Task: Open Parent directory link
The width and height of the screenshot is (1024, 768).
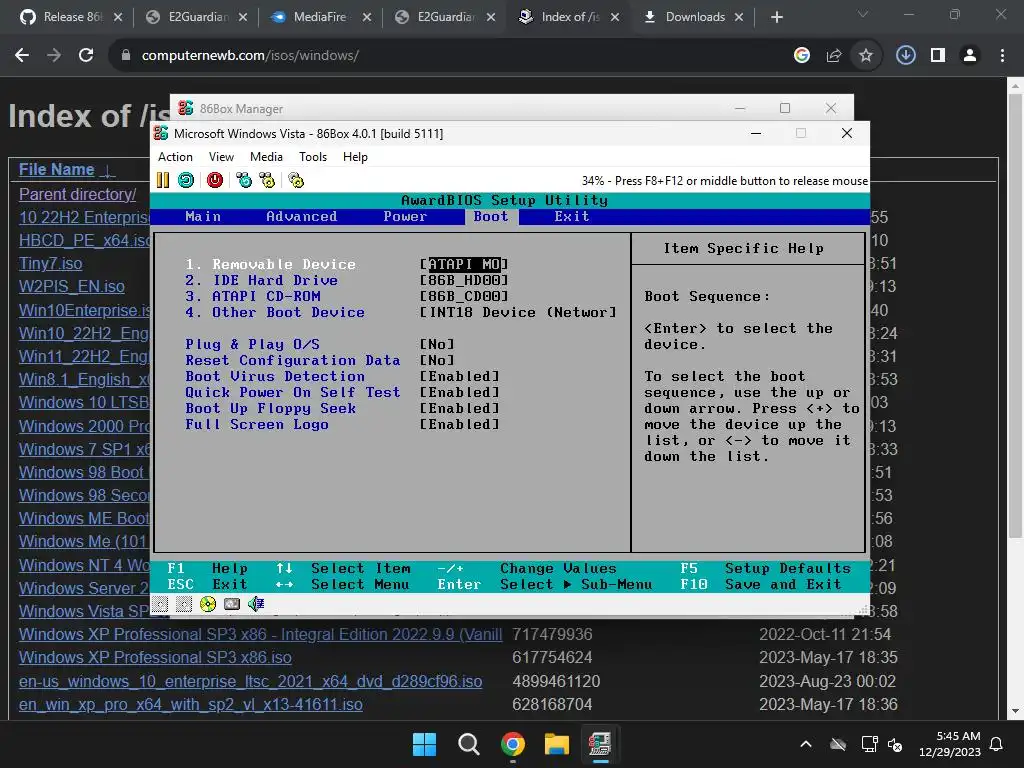Action: point(77,194)
